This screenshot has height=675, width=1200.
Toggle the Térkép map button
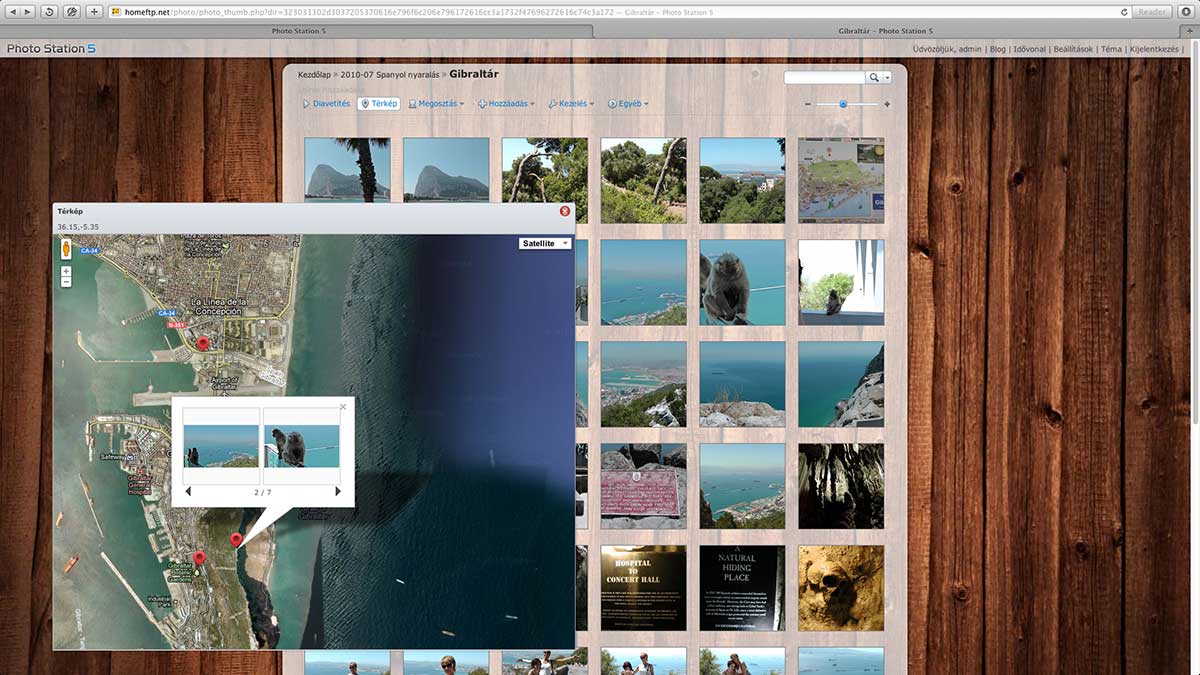379,104
